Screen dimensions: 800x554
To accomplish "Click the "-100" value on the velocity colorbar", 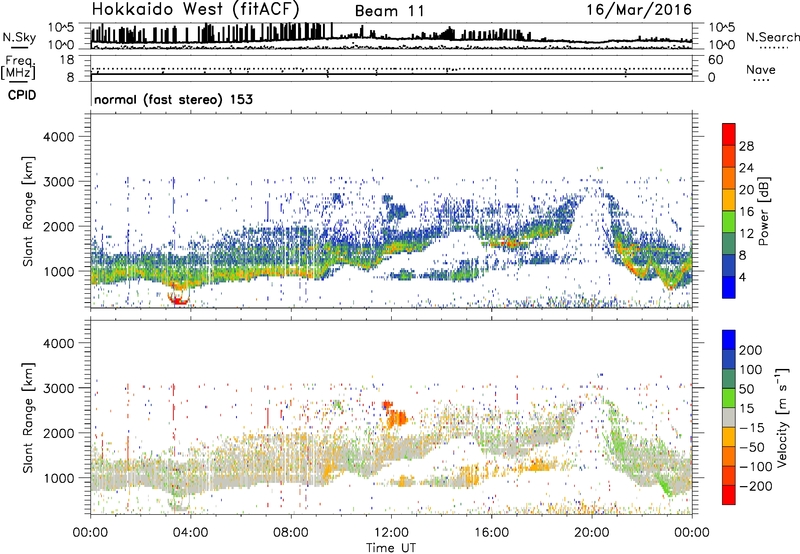I will (756, 467).
